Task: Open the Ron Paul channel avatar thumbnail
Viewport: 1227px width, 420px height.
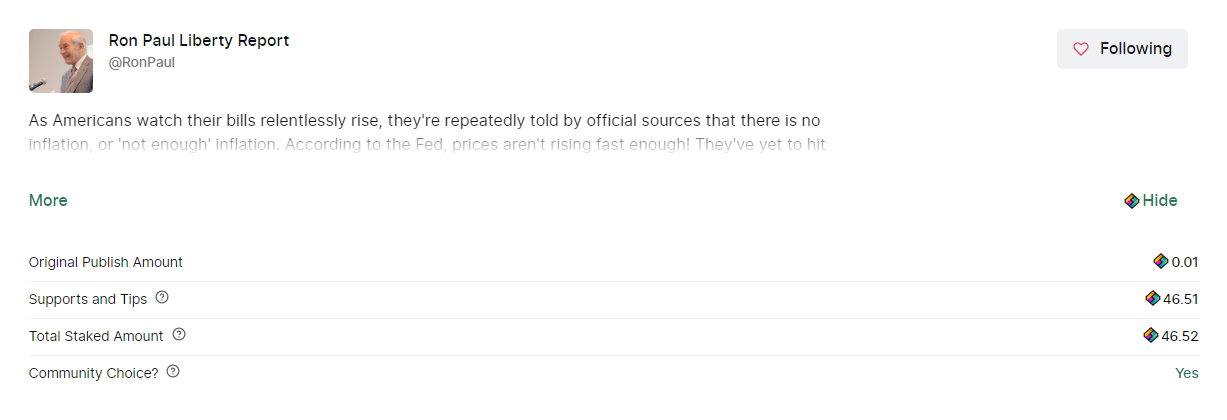Action: 61,61
